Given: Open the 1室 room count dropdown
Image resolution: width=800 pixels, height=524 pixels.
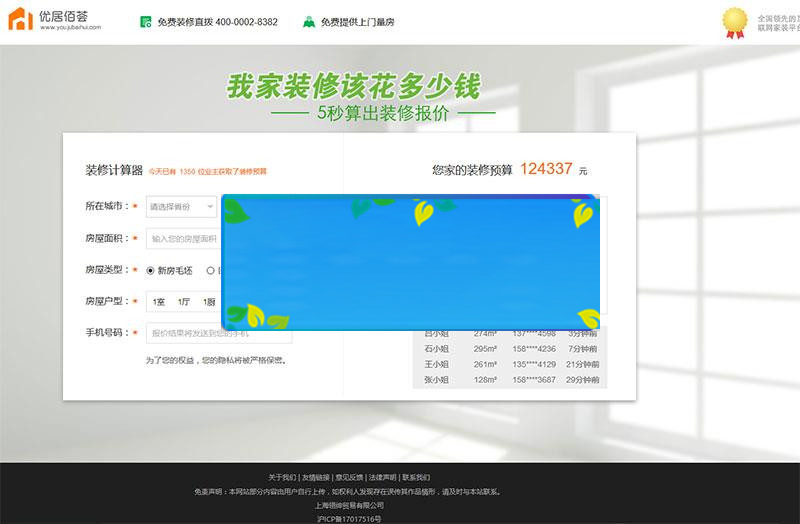Looking at the screenshot, I should coord(159,302).
